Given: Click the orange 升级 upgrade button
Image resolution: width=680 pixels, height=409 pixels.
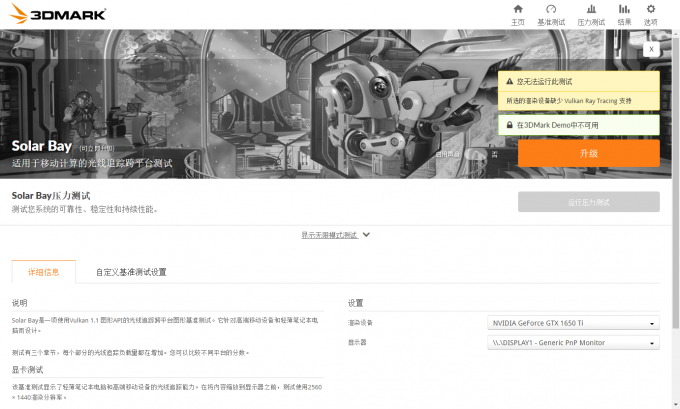Looking at the screenshot, I should click(588, 153).
